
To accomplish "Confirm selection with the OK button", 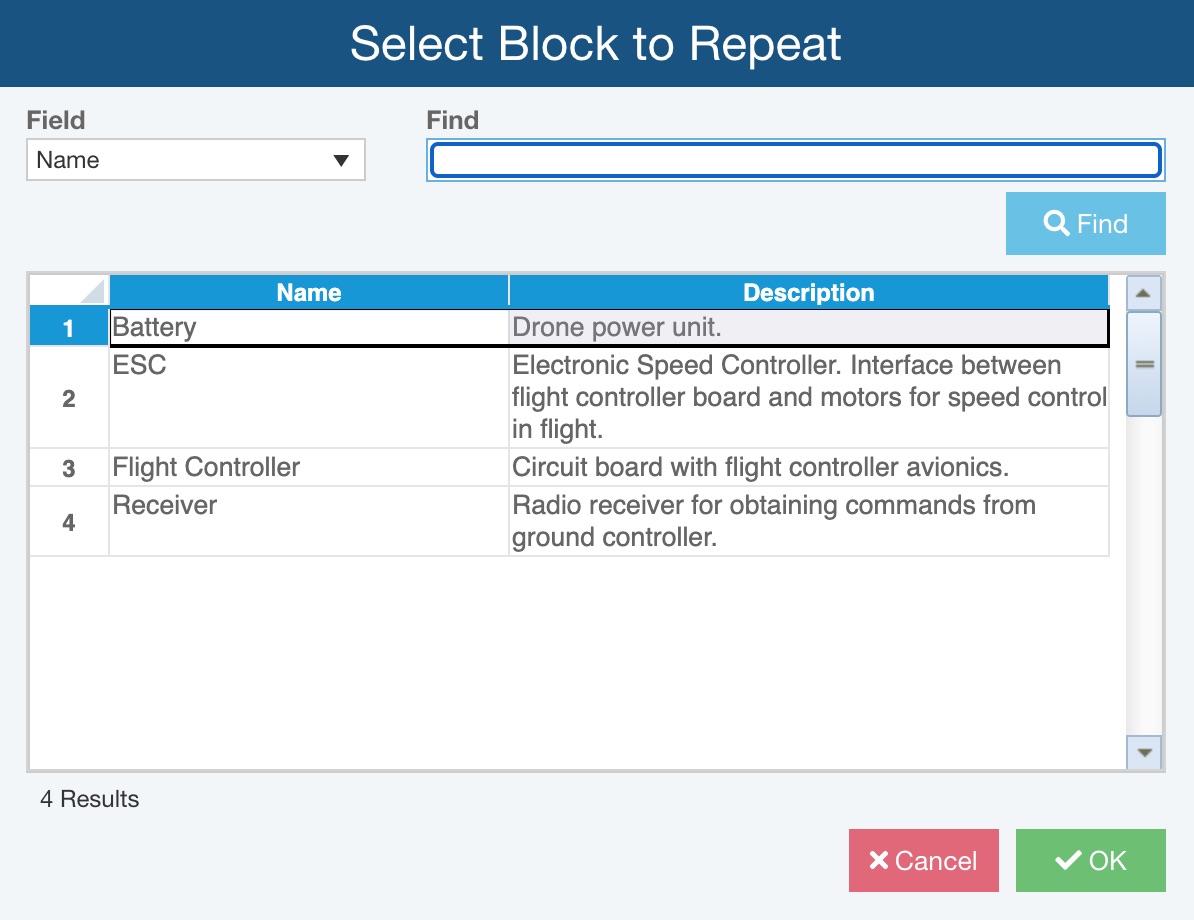I will 1090,860.
